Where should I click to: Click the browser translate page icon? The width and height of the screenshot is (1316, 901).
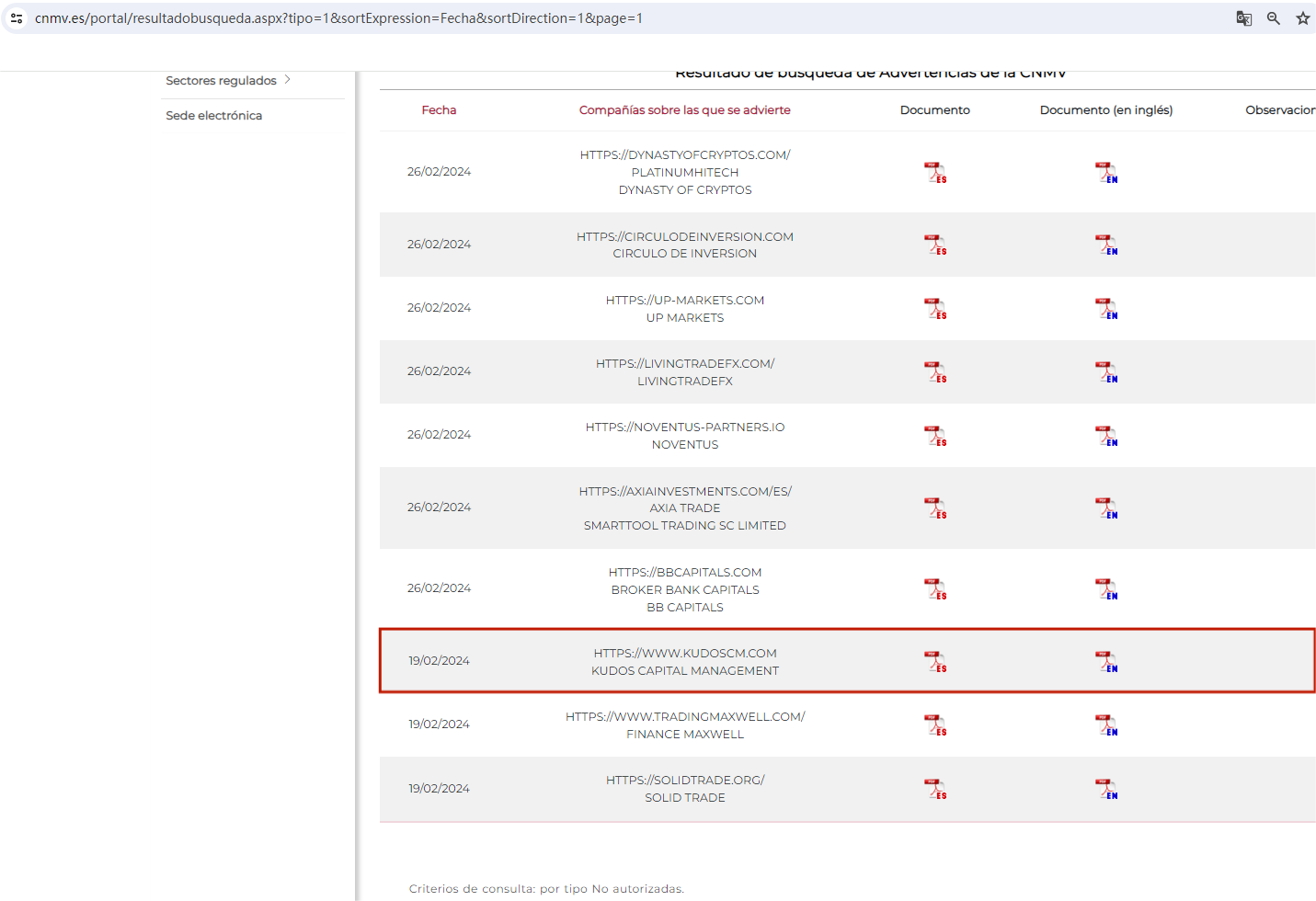1244,18
